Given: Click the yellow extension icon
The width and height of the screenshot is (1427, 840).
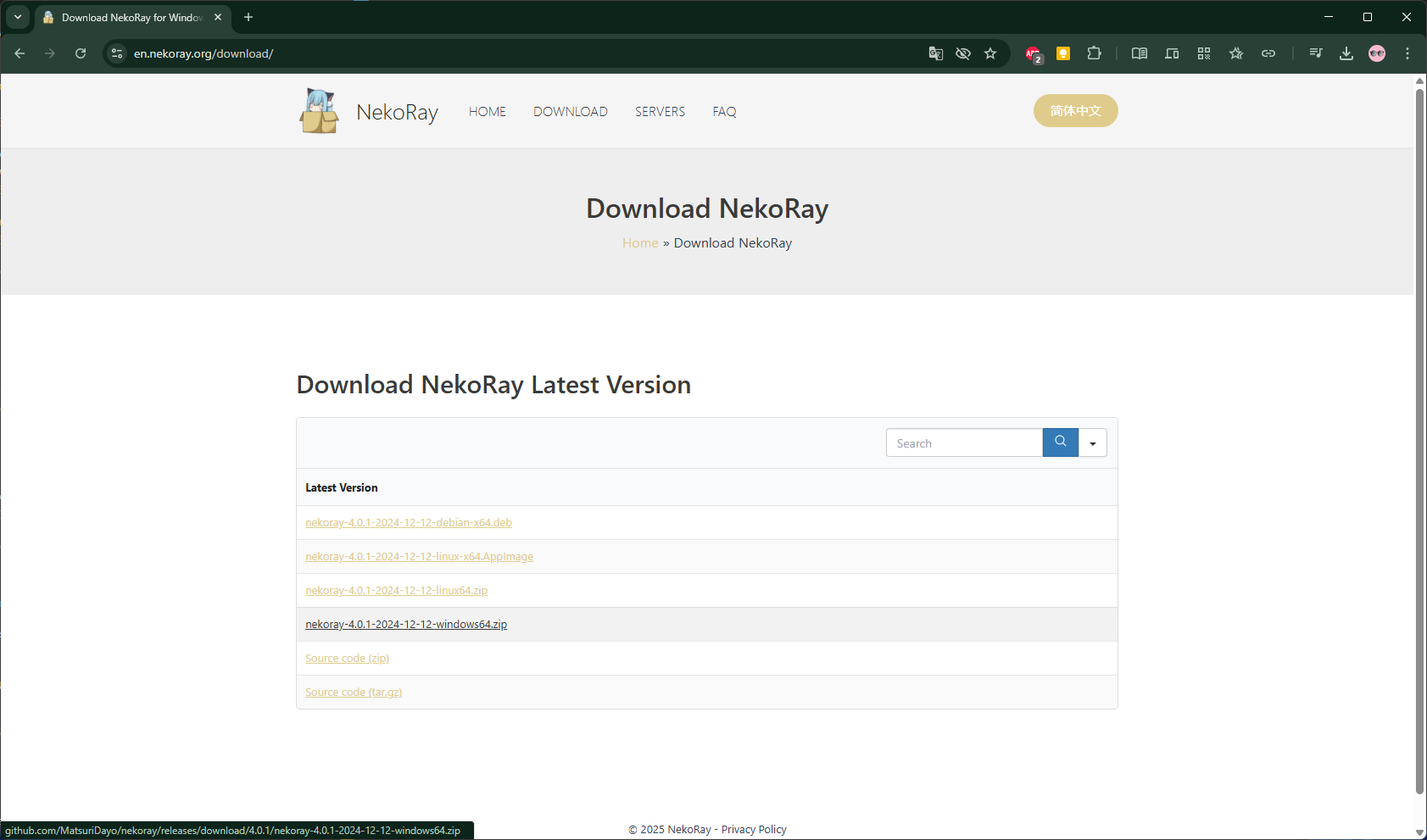Looking at the screenshot, I should tap(1063, 53).
